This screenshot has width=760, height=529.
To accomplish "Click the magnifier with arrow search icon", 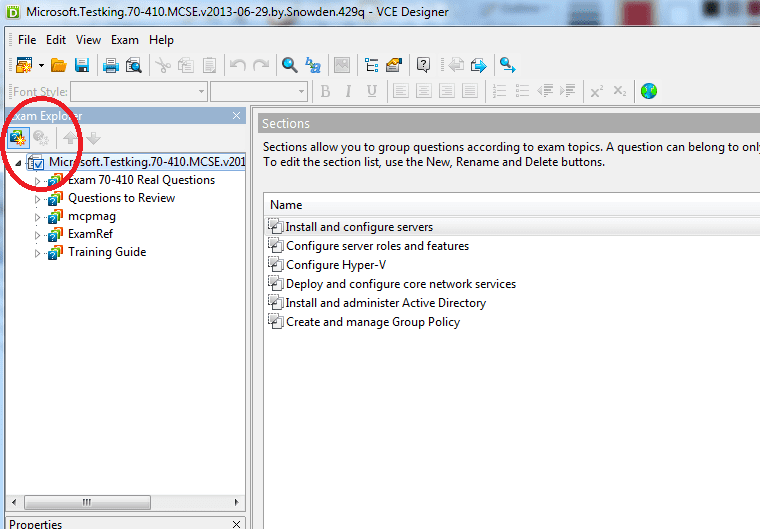I will coord(507,65).
